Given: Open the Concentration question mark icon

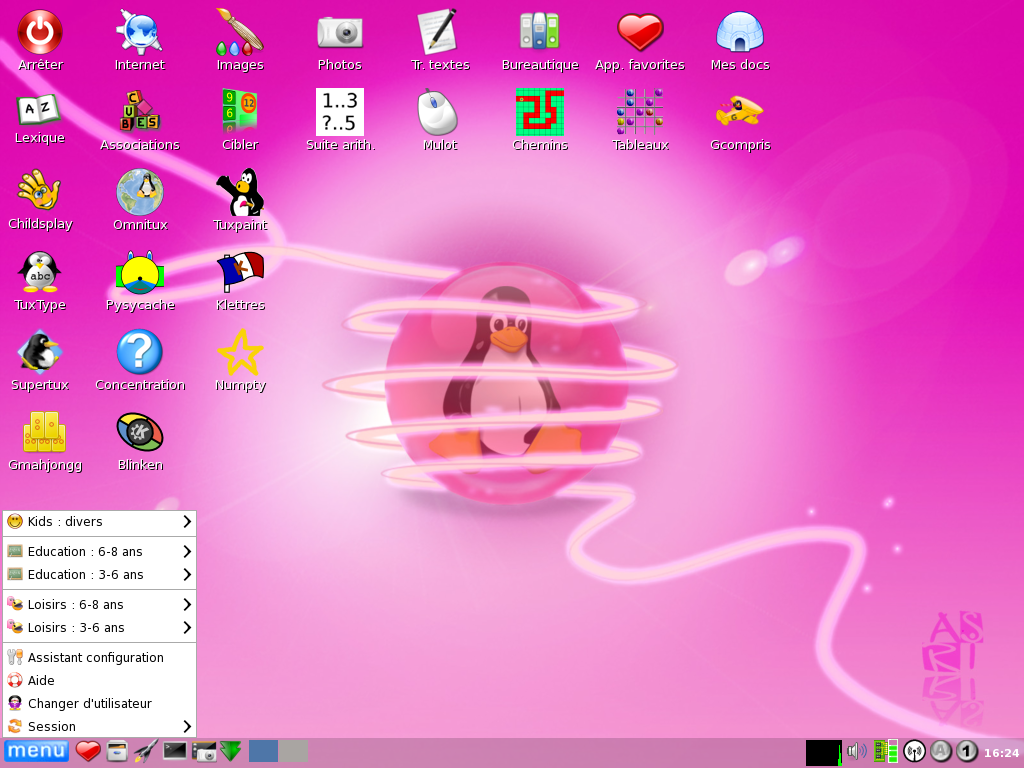Looking at the screenshot, I should point(139,352).
